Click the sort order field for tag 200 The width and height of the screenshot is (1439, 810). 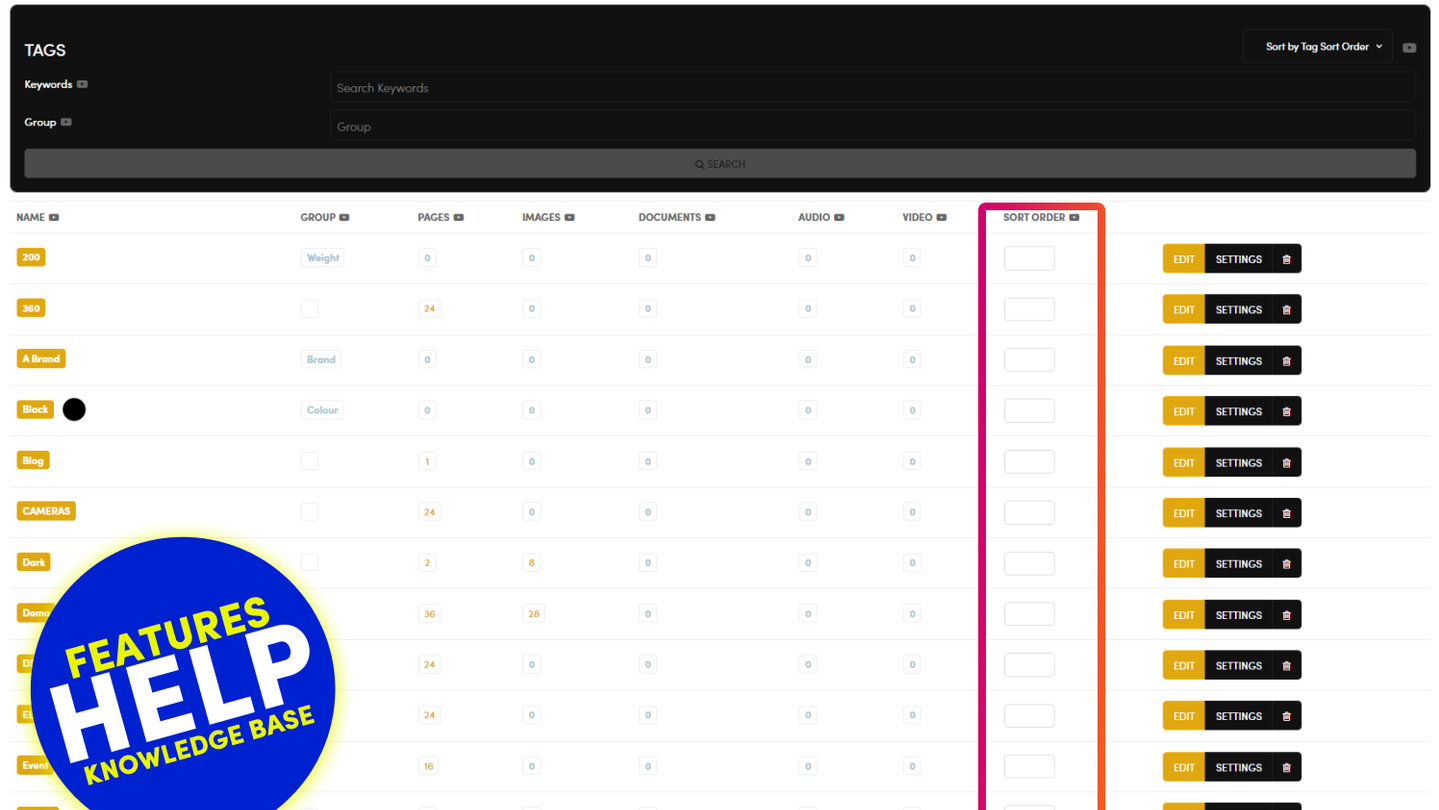1028,259
